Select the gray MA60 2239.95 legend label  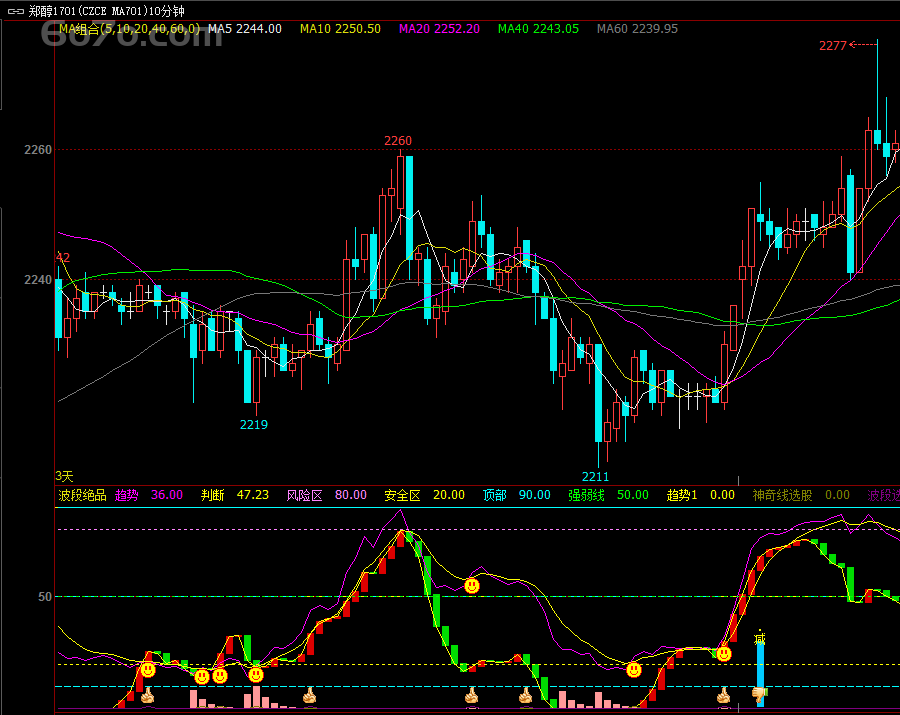click(637, 29)
